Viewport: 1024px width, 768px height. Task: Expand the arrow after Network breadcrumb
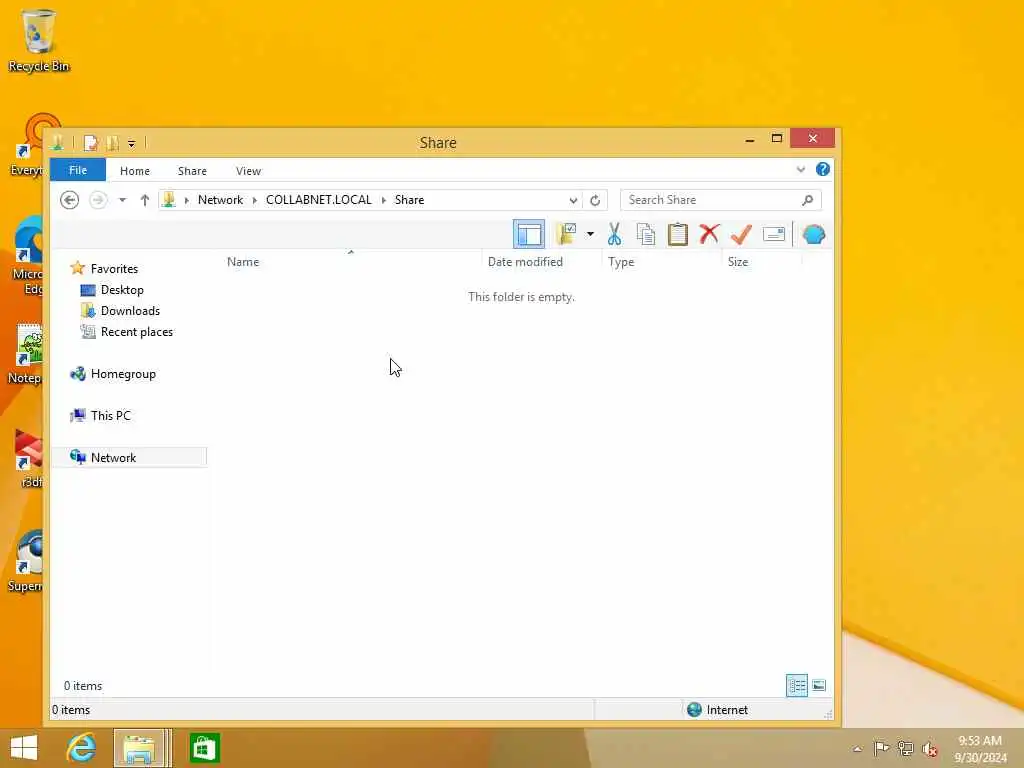[x=255, y=200]
